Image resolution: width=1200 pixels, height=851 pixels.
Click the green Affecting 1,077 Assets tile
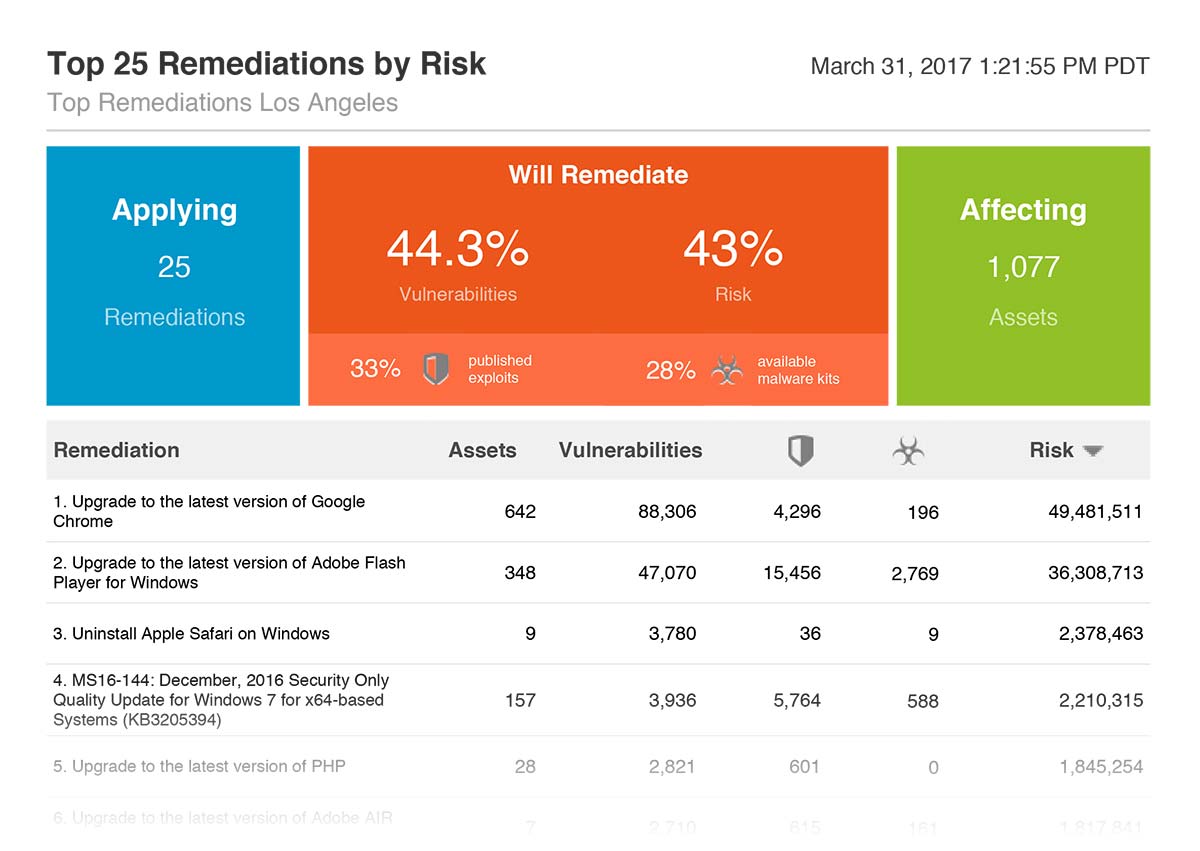tap(1023, 275)
